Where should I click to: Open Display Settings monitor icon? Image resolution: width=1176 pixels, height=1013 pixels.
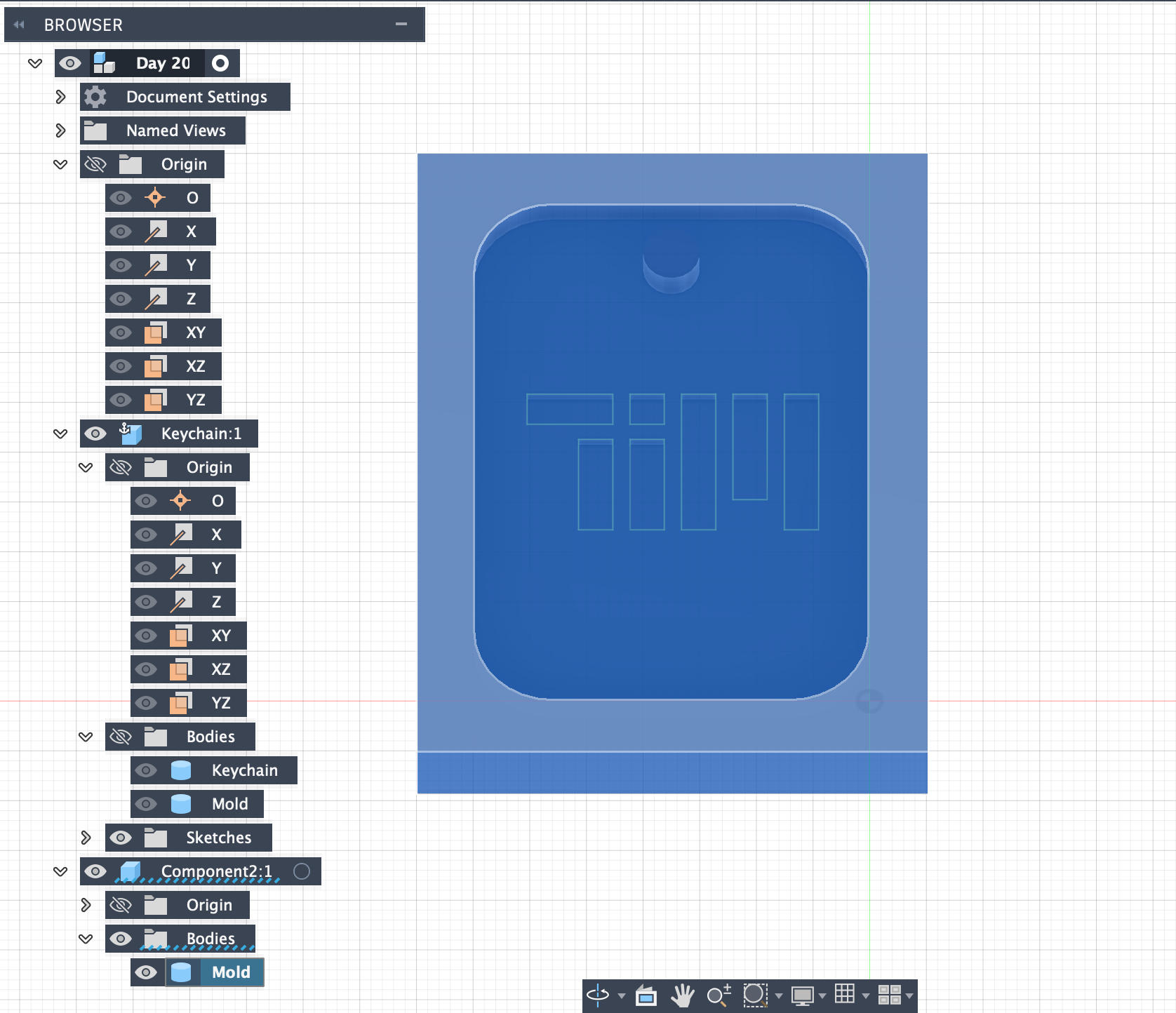click(802, 995)
